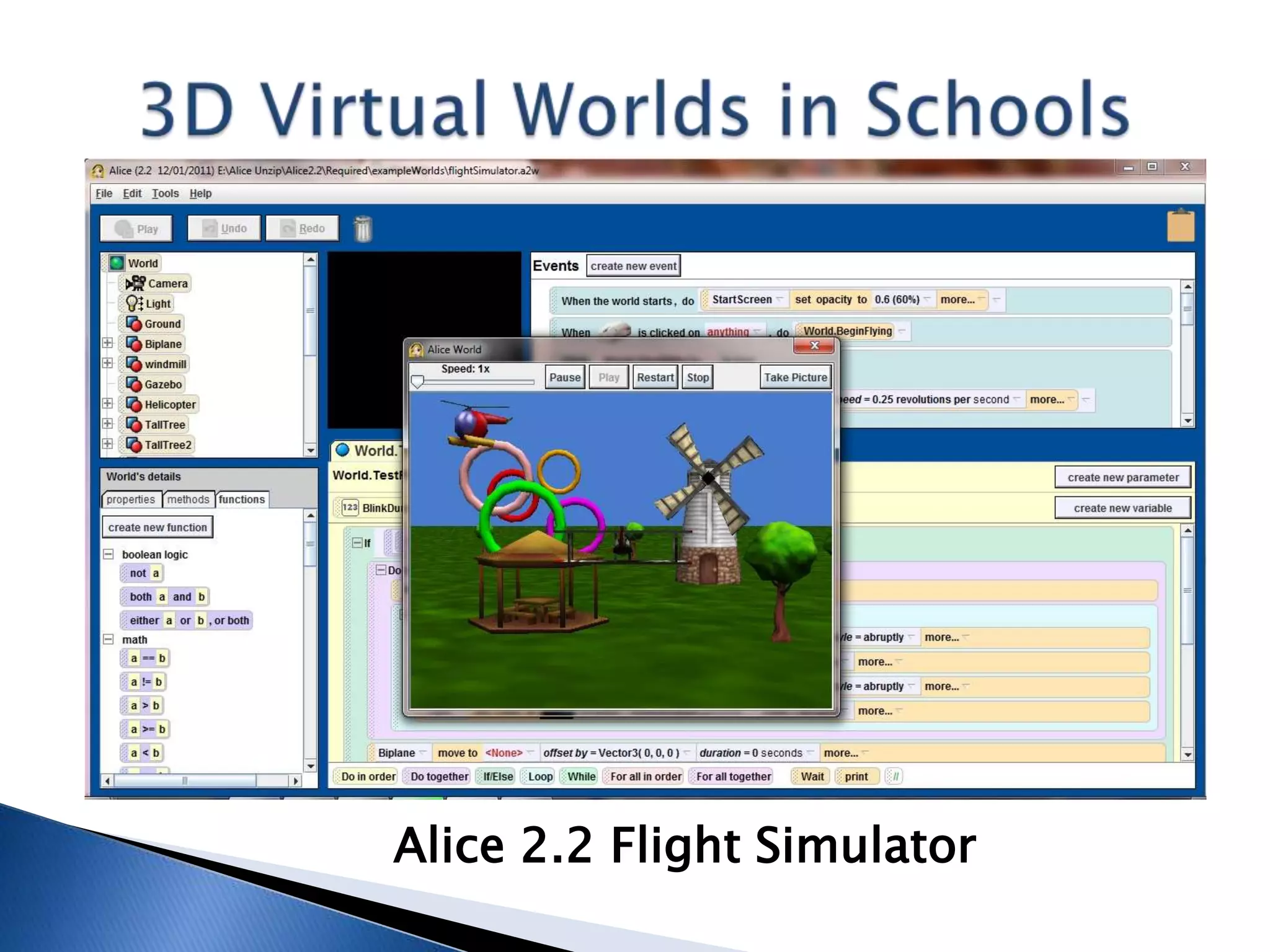
Task: Expand the TallTree tree node
Action: pos(107,424)
